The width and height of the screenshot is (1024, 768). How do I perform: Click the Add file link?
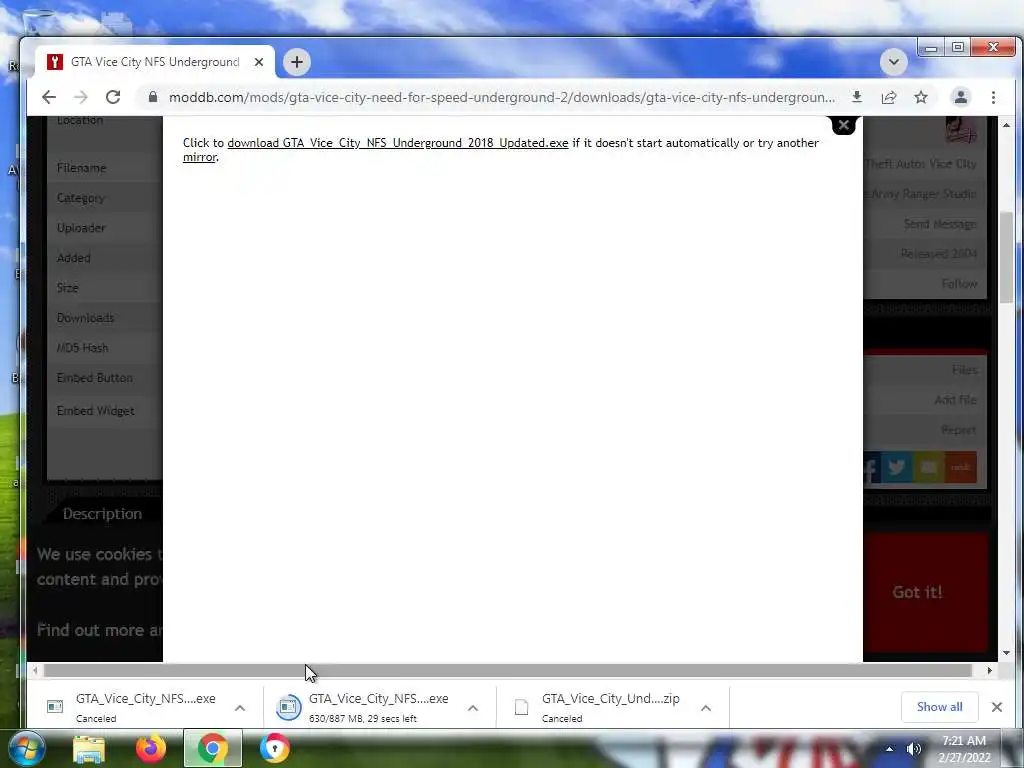point(955,400)
